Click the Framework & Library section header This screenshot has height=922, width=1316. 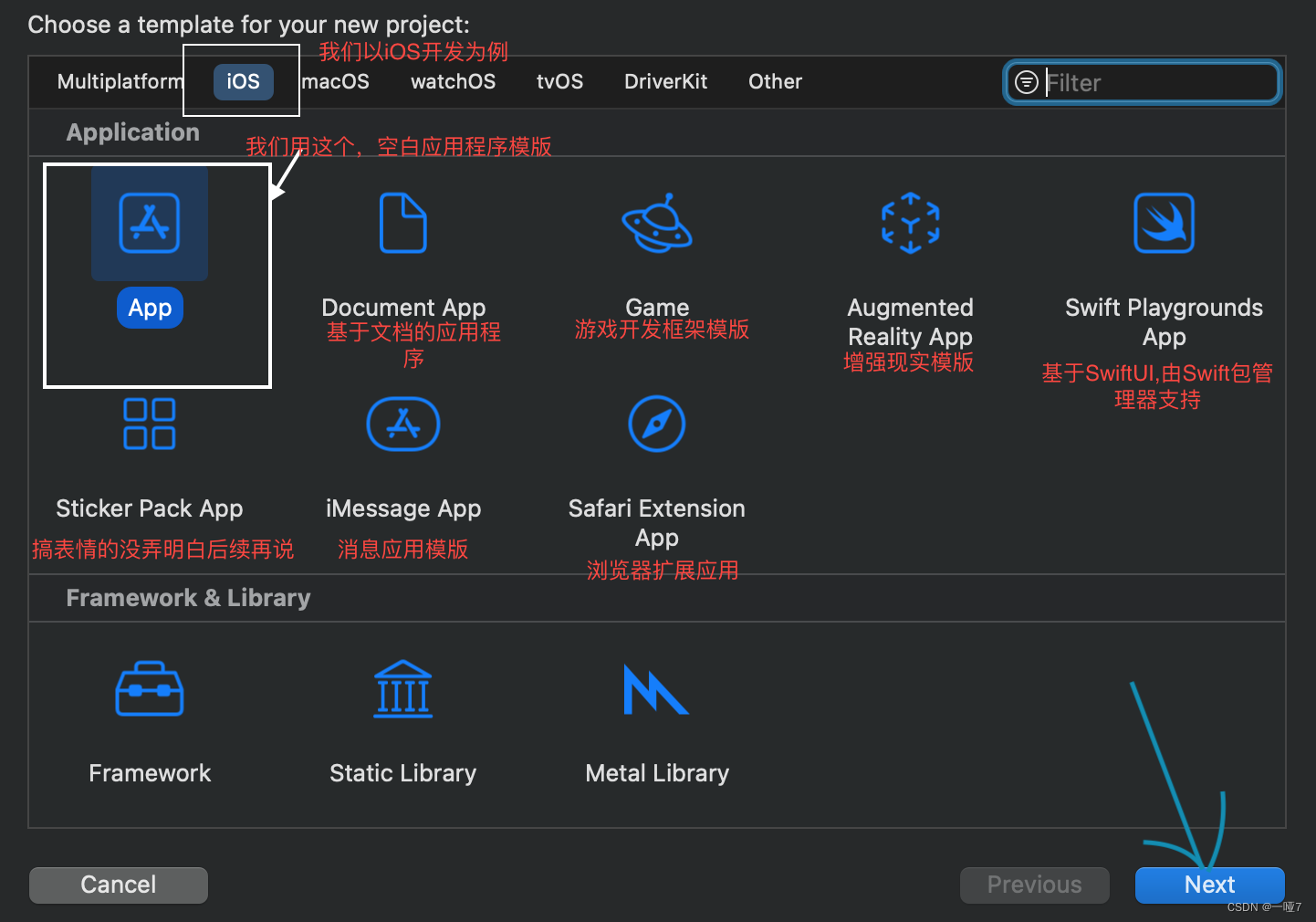pos(189,598)
